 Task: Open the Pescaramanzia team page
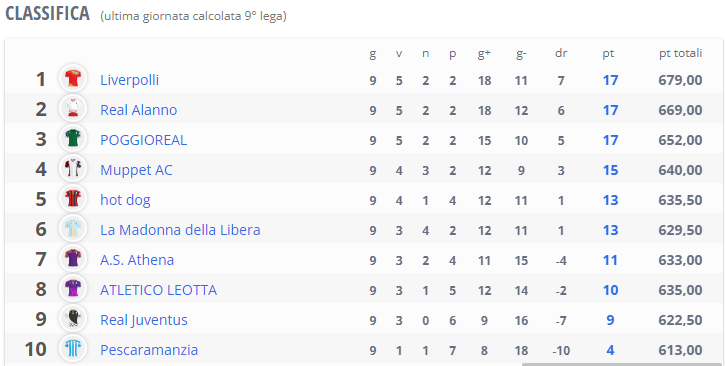[149, 350]
